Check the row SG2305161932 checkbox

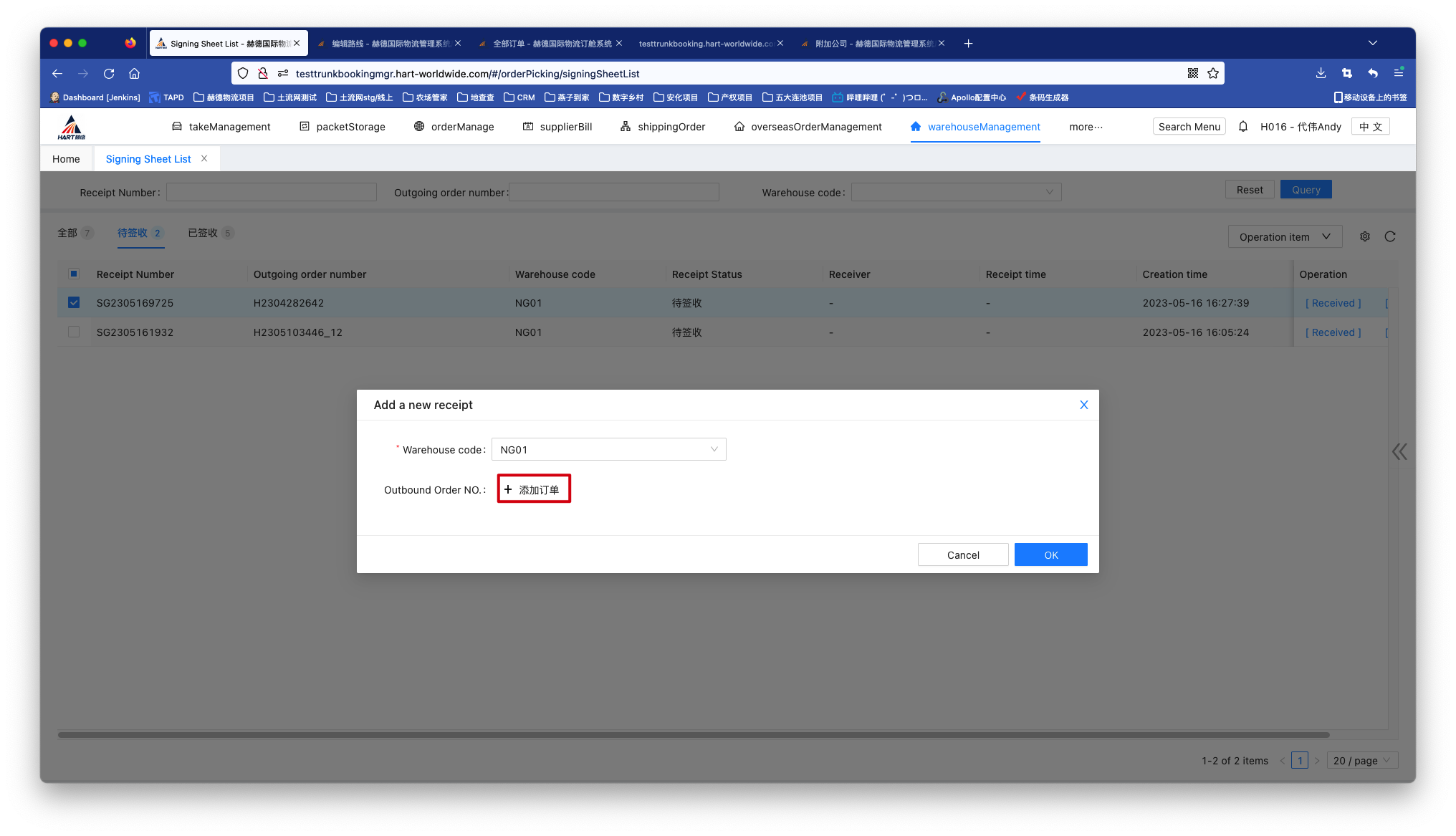(74, 332)
